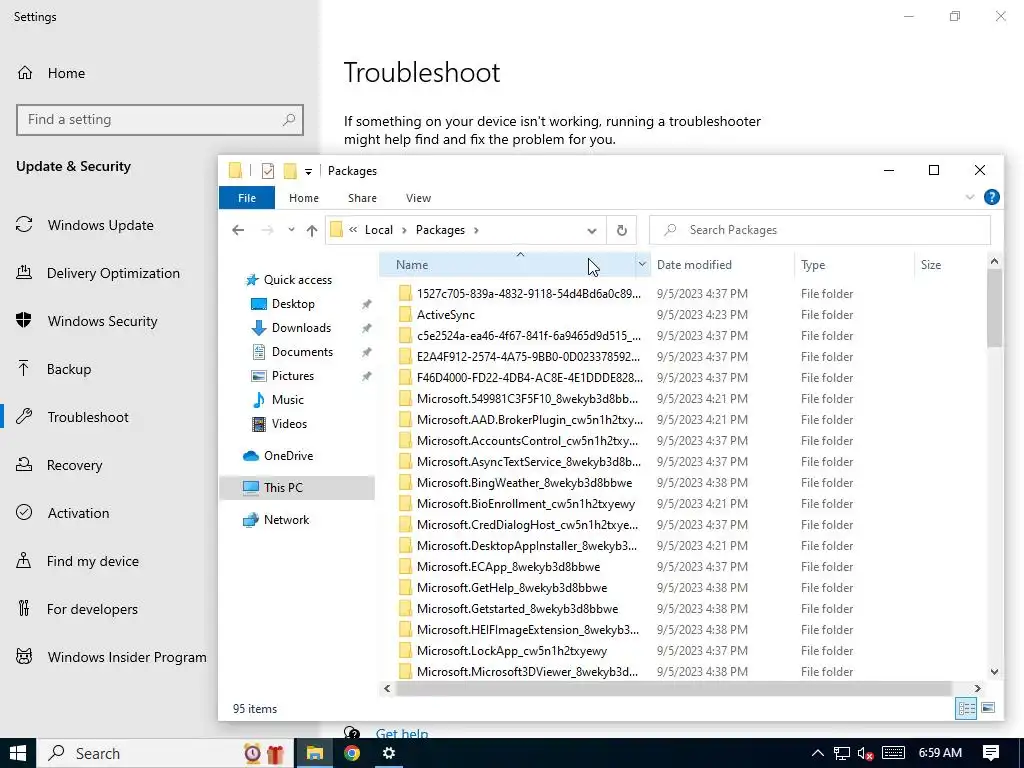Click the Search Packages field
The width and height of the screenshot is (1024, 768).
click(x=820, y=230)
